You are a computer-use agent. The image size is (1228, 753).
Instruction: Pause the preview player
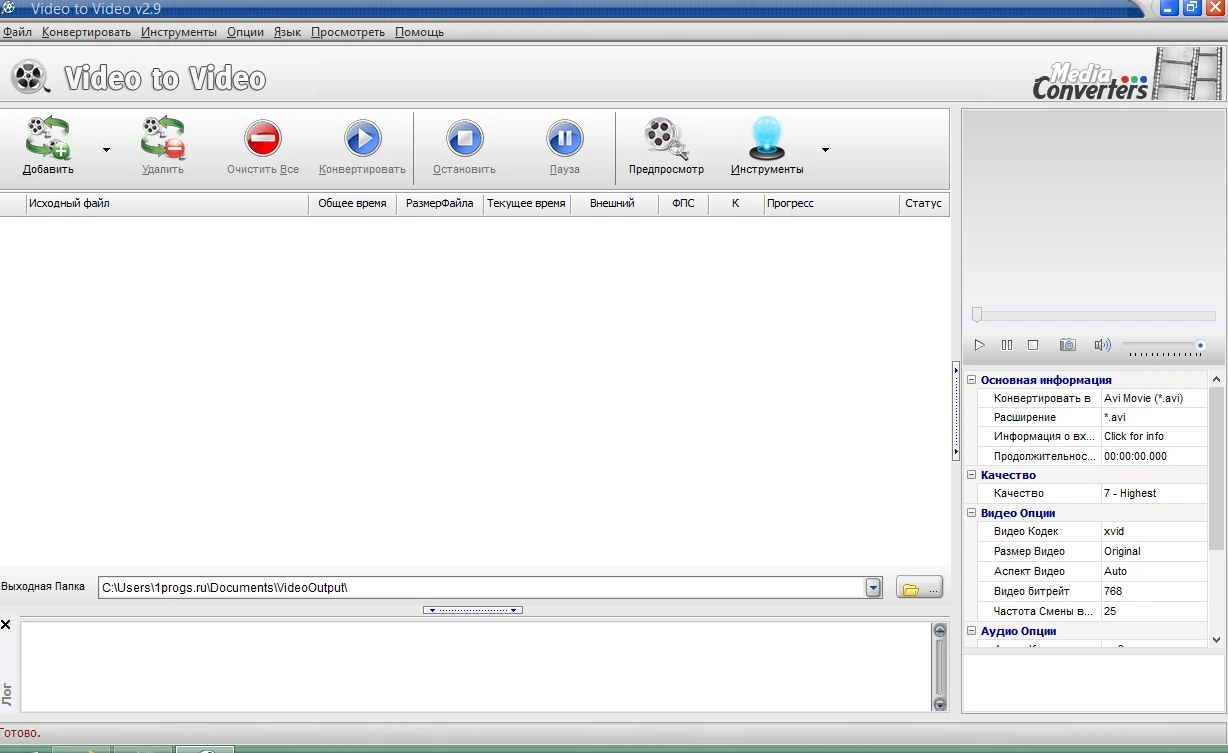1007,345
